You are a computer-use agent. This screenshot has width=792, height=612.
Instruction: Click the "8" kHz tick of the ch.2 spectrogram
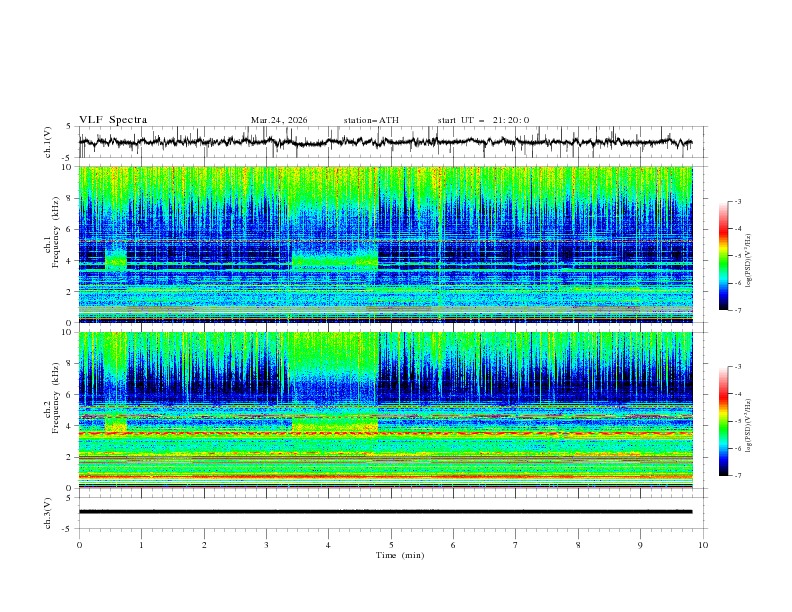click(71, 363)
